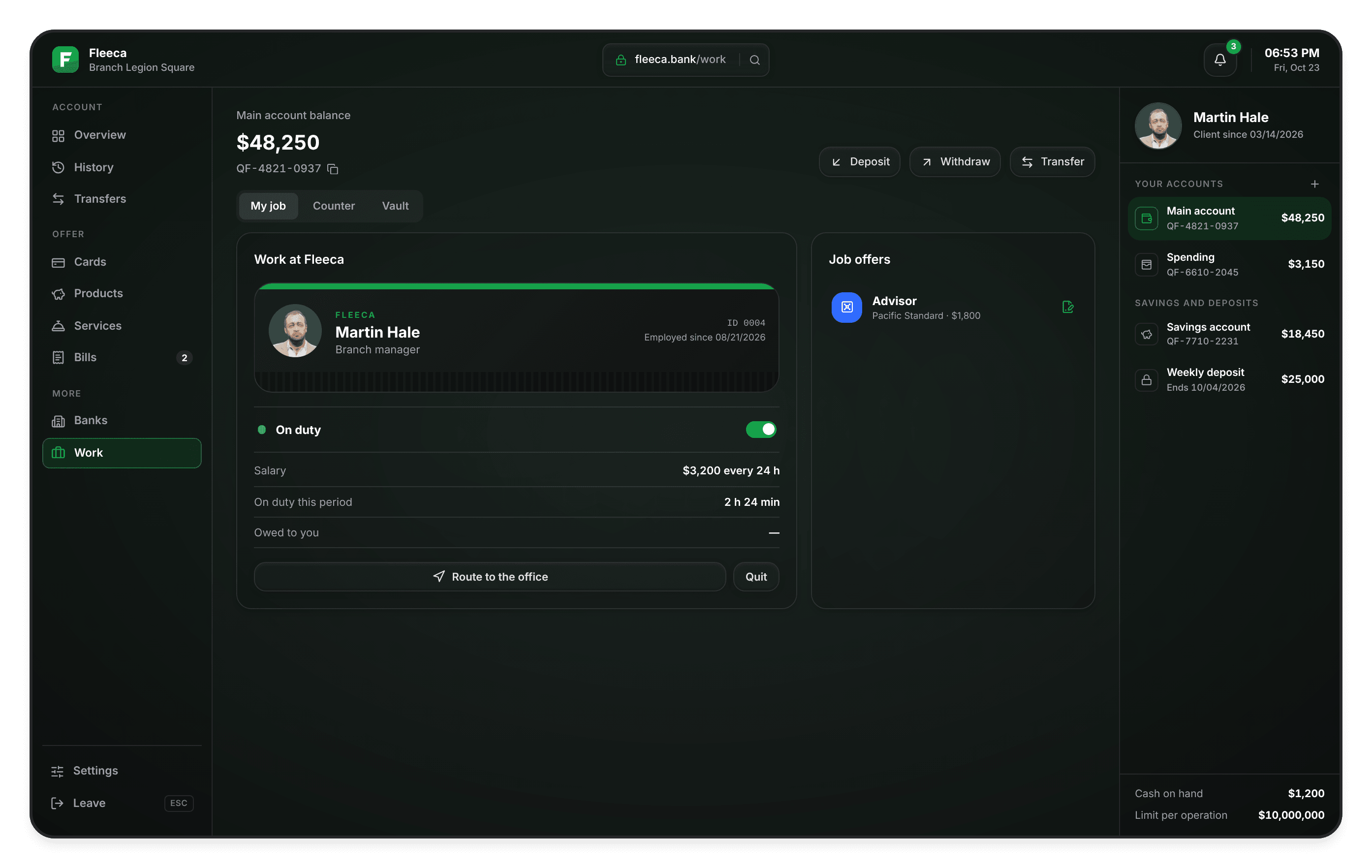Select the Savings account row $18,450
This screenshot has width=1372, height=868.
coord(1229,334)
